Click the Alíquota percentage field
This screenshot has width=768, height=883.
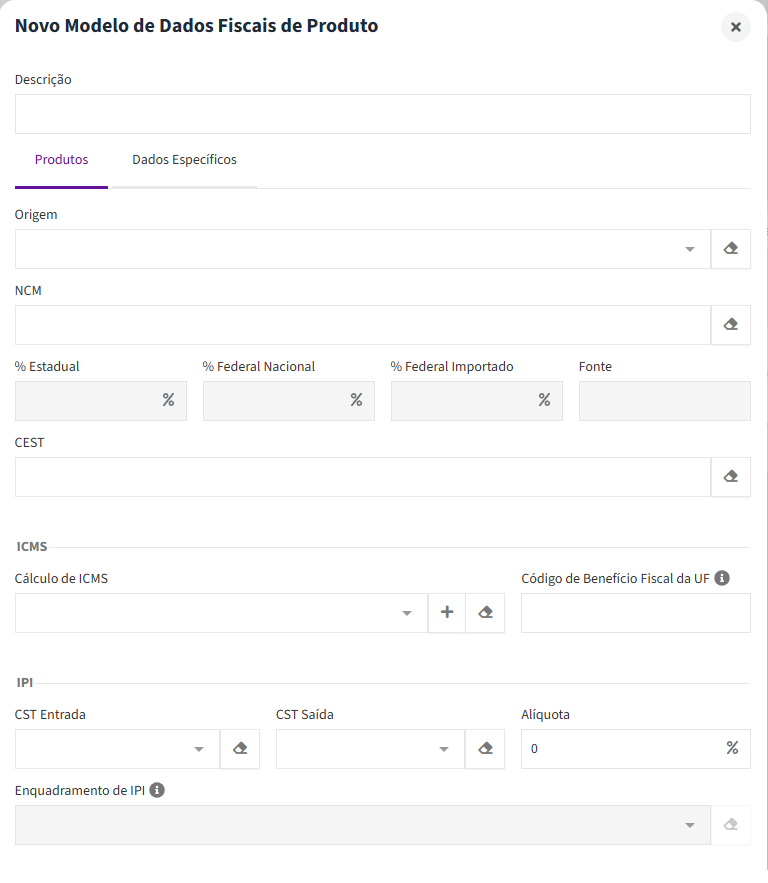tap(636, 749)
